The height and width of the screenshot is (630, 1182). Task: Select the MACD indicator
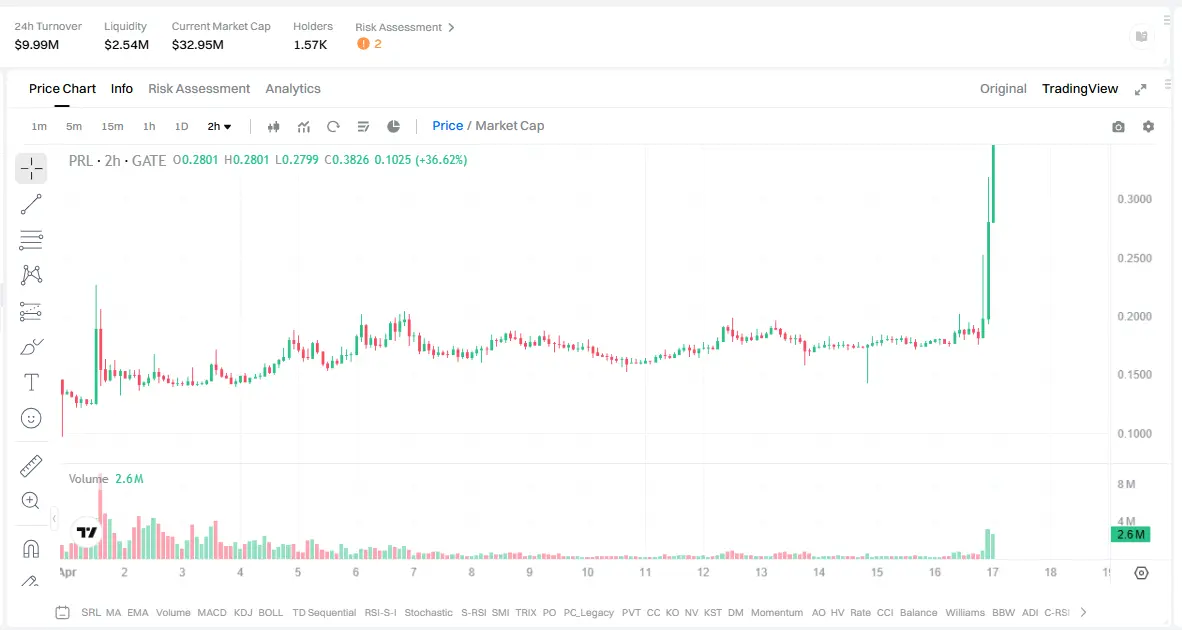pyautogui.click(x=211, y=612)
